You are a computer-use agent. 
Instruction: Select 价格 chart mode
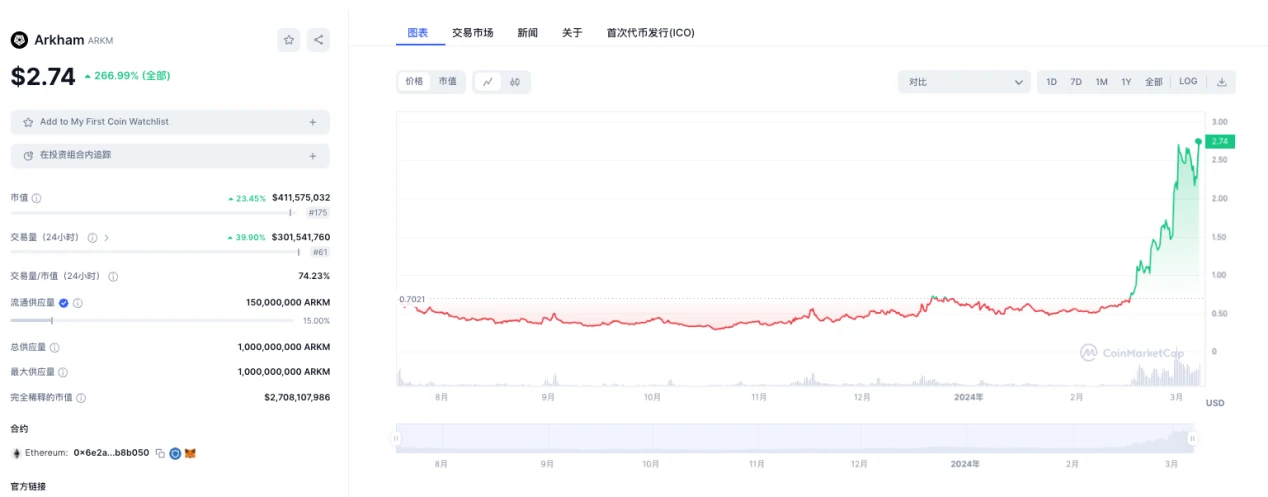coord(414,82)
